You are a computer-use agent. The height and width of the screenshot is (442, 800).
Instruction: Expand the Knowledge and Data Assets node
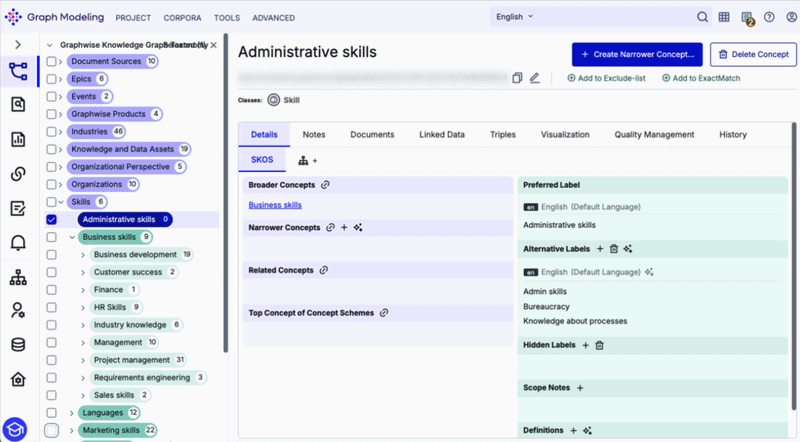click(60, 150)
